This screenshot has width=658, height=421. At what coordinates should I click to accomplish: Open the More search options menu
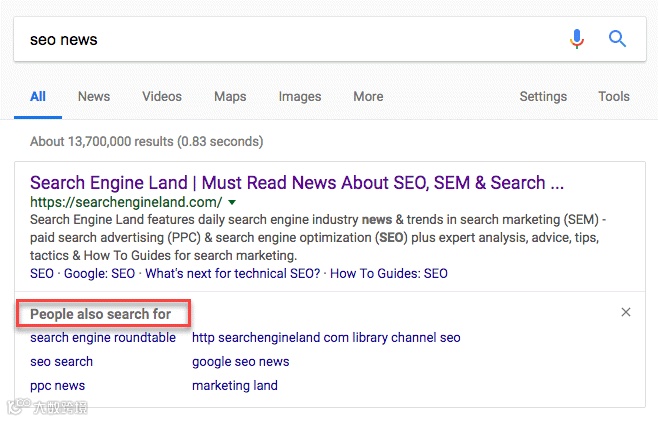pos(367,97)
